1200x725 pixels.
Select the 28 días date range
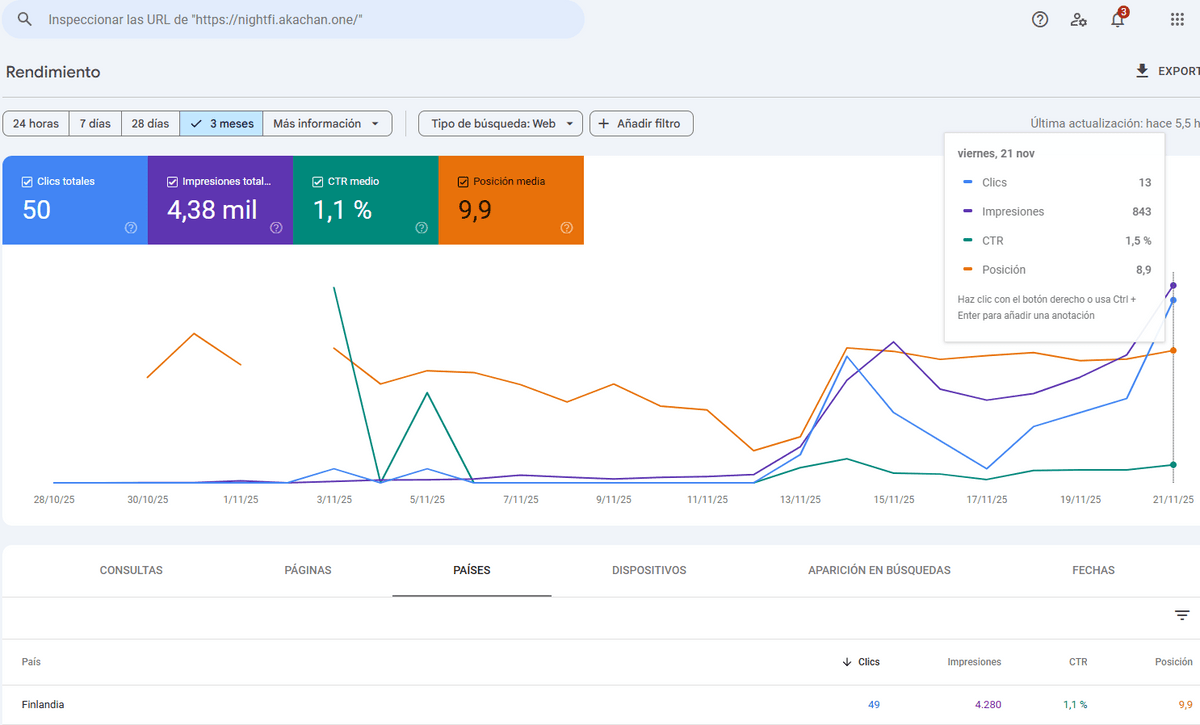(151, 124)
